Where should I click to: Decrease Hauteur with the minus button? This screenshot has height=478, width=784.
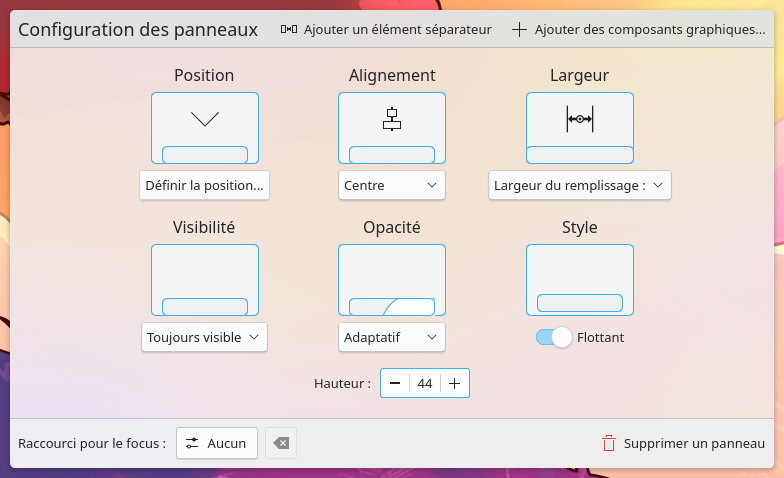(395, 383)
